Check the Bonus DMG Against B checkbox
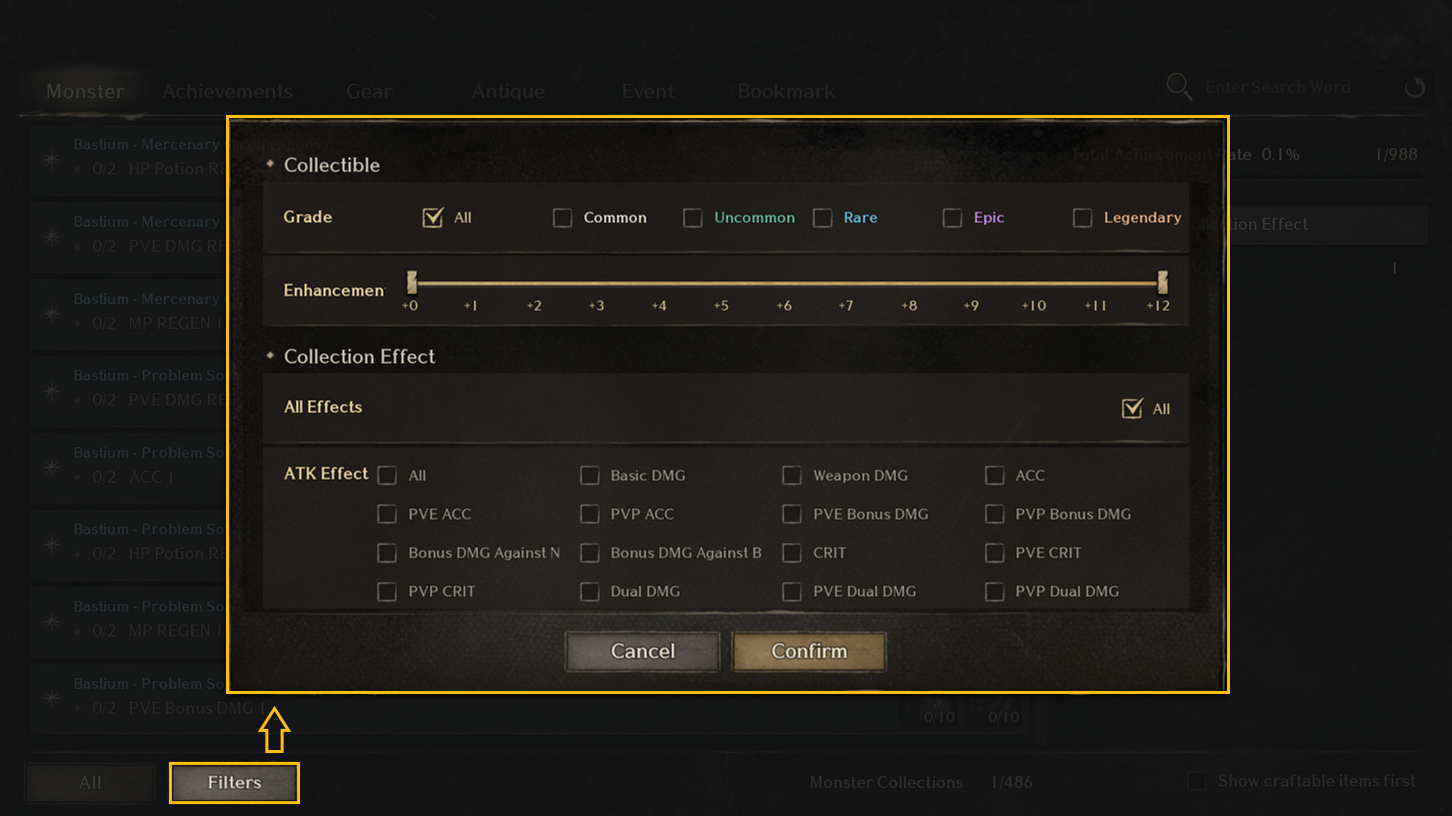The height and width of the screenshot is (816, 1452). pos(590,553)
